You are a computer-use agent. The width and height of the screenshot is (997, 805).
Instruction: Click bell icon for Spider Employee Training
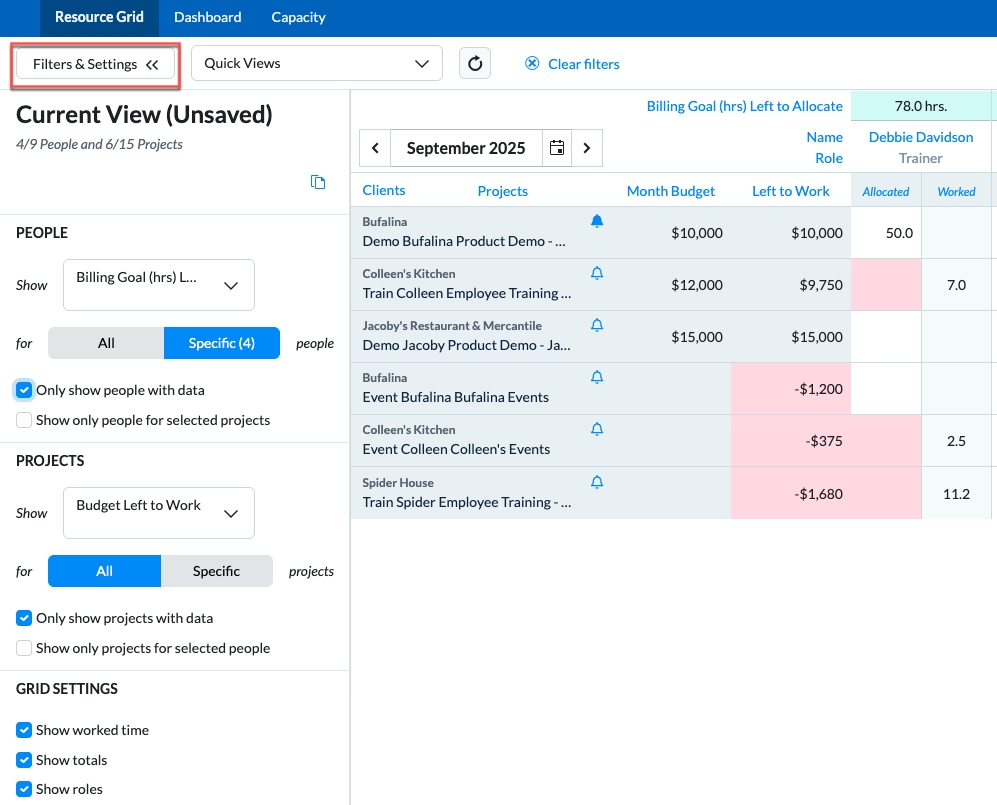point(596,482)
